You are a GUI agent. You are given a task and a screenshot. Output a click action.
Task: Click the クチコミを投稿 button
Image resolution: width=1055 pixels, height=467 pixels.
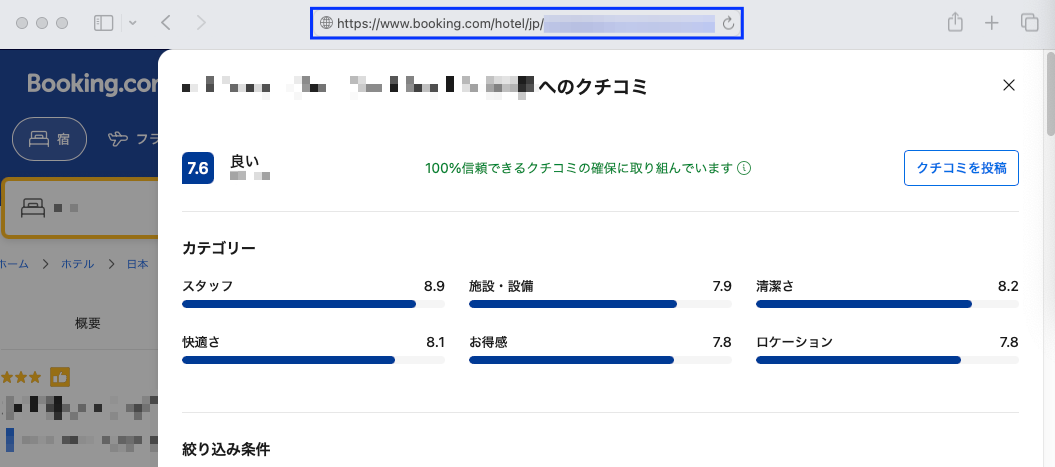[960, 168]
